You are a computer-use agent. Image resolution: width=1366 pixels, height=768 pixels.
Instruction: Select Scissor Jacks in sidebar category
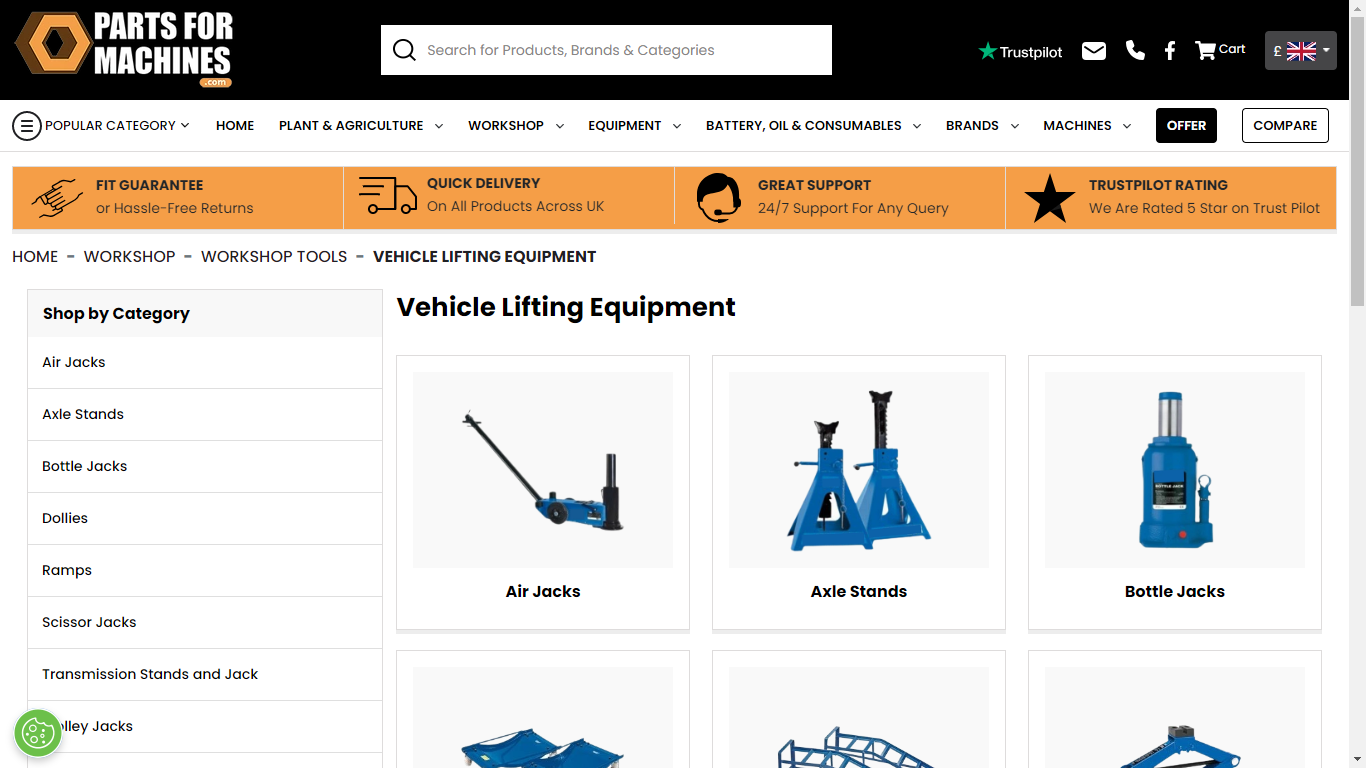[x=205, y=623]
